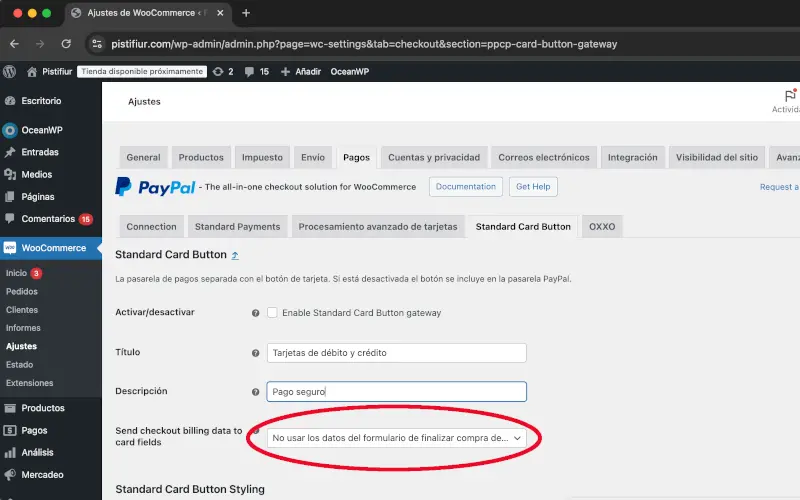Open updates icon showing 2
This screenshot has height=500, width=800.
(x=223, y=71)
